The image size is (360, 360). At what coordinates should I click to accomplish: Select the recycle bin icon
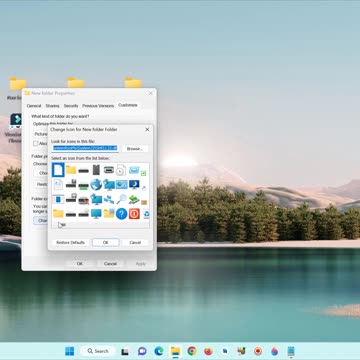146,214
